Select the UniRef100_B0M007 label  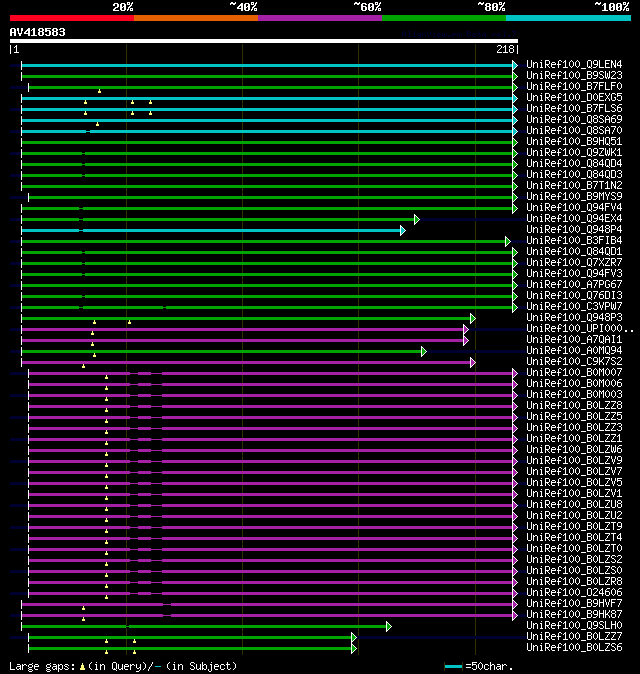[574, 373]
